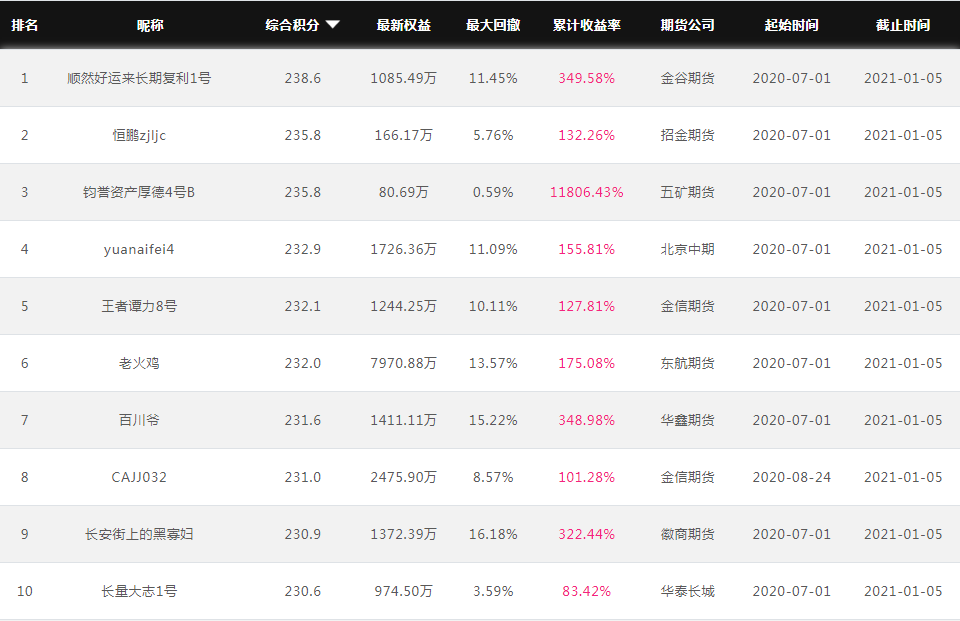
Task: Select the 累计收益率 column header
Action: (x=587, y=25)
